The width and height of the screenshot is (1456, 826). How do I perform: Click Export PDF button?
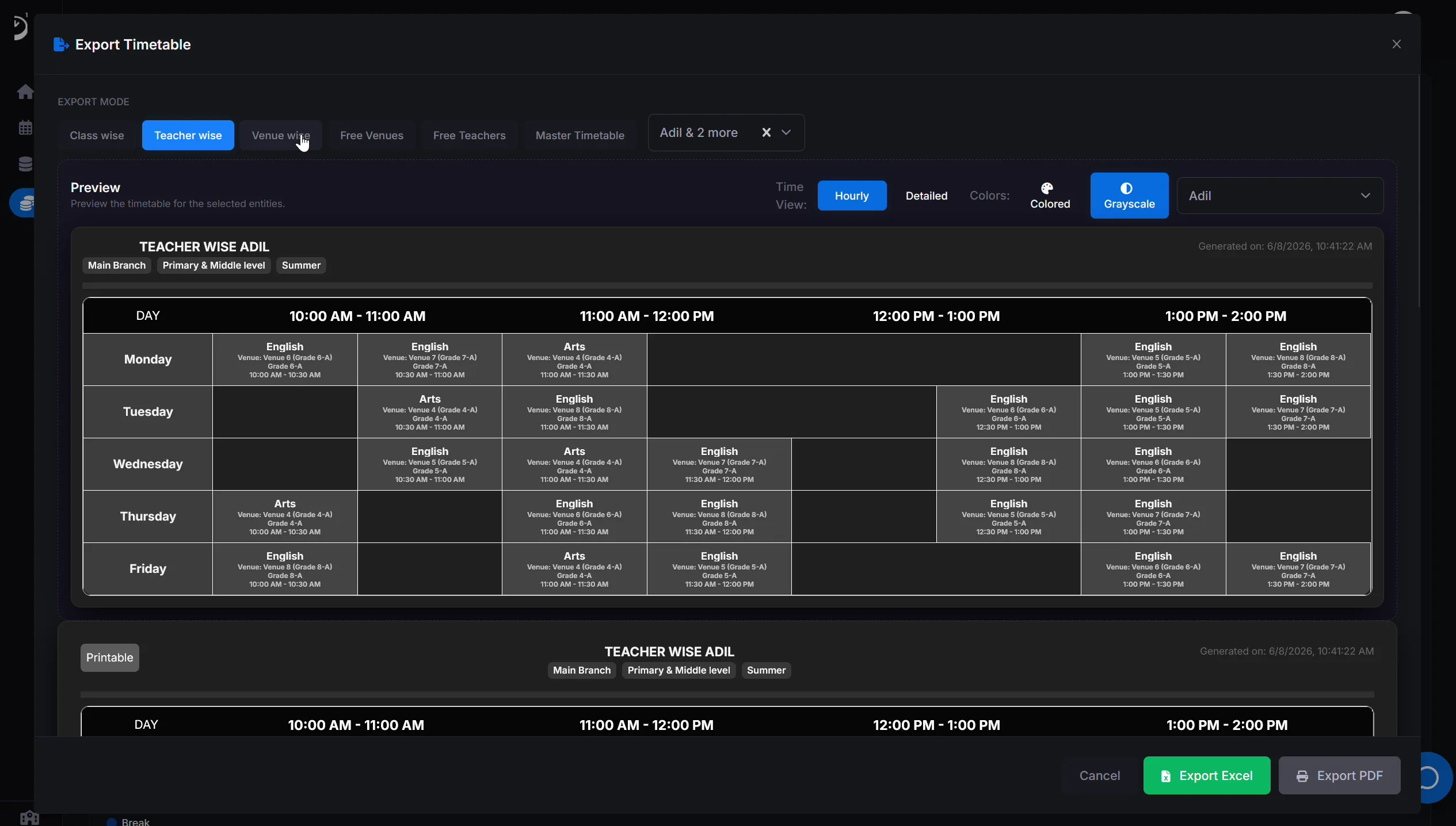click(x=1339, y=775)
